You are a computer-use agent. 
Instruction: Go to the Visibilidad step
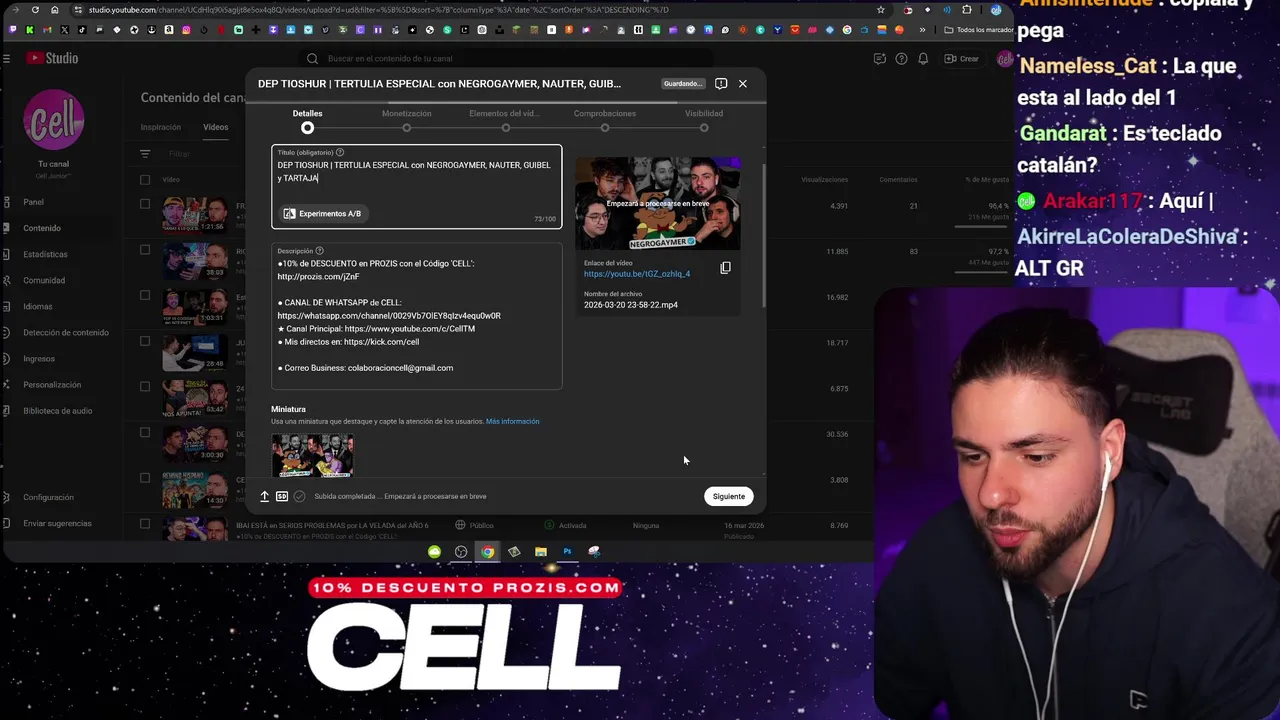tap(704, 120)
